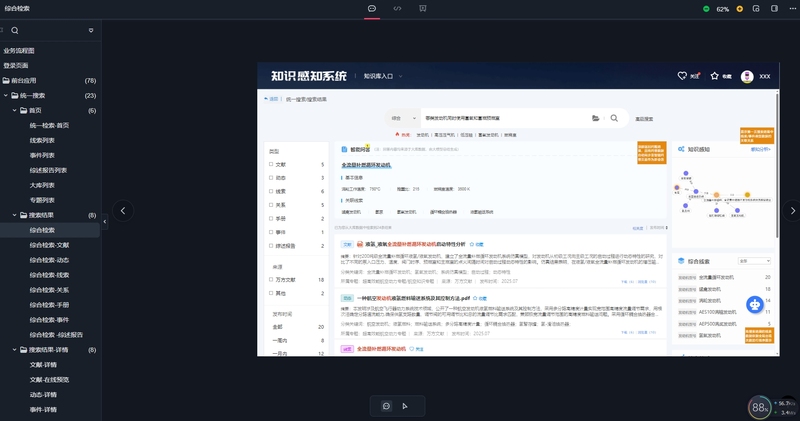Select the cursor pointer in bottom toolbar
Viewport: 800px width, 421px height.
pos(405,406)
